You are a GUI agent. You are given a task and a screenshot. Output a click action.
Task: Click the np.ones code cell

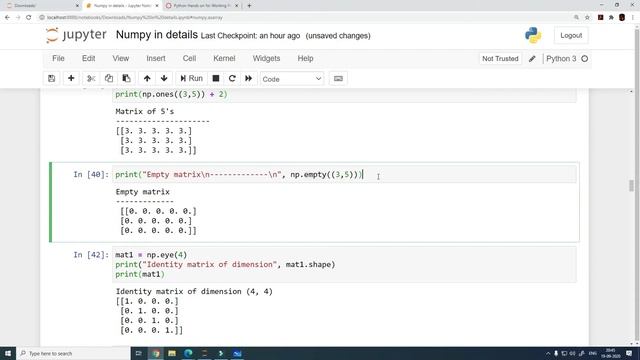click(x=344, y=95)
